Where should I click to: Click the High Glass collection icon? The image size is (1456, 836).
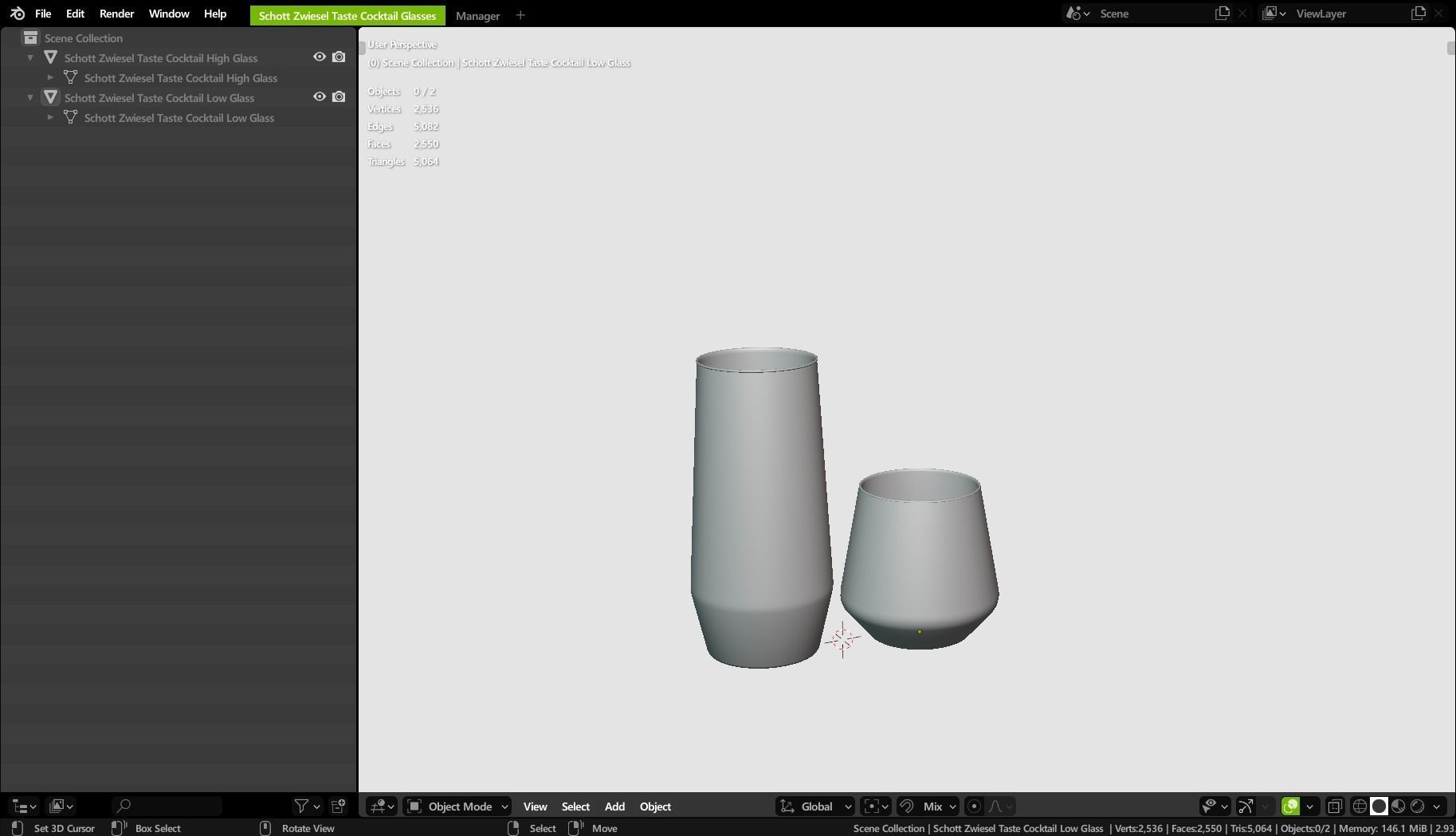click(50, 57)
